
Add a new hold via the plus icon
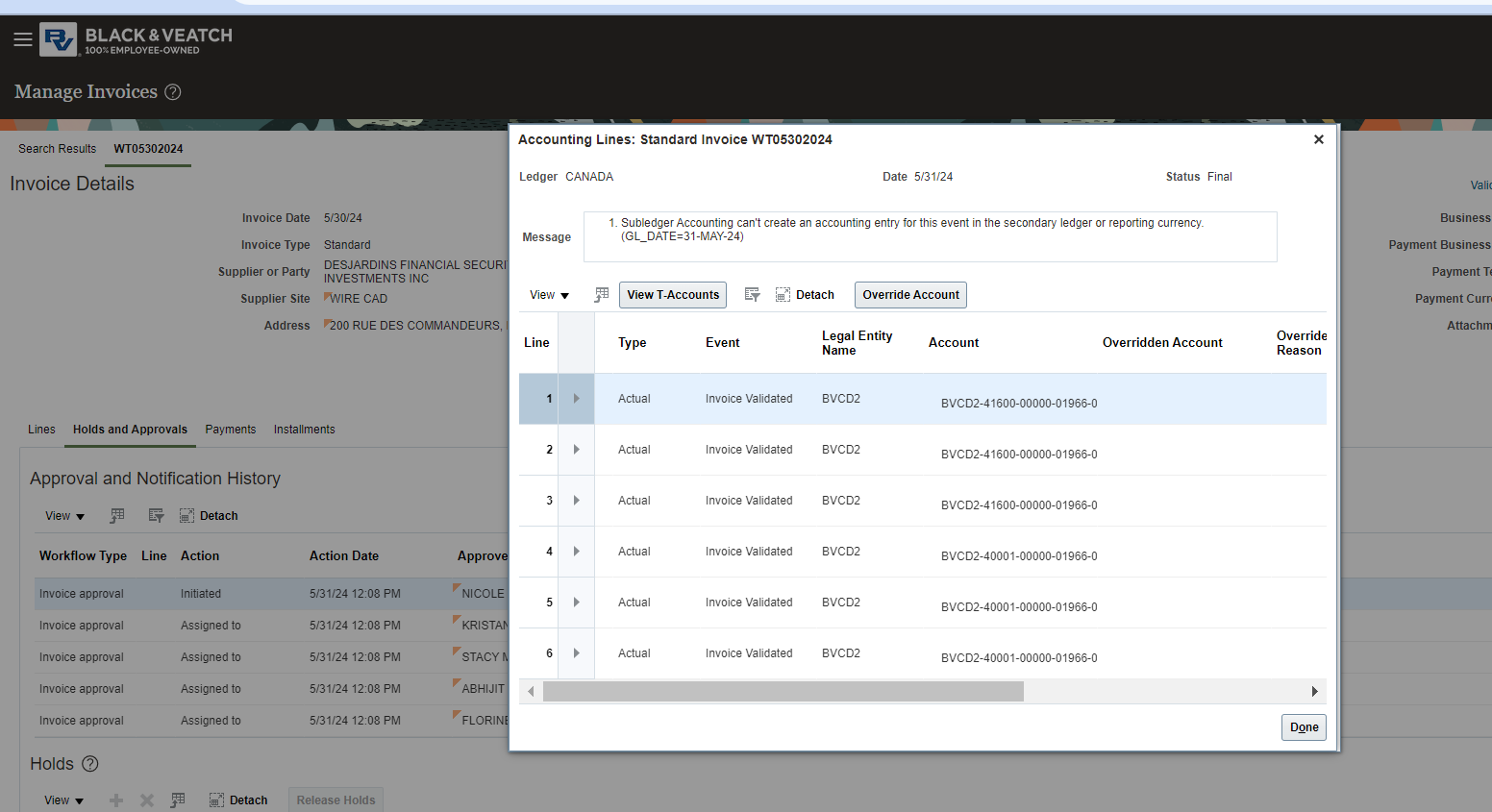pos(115,800)
